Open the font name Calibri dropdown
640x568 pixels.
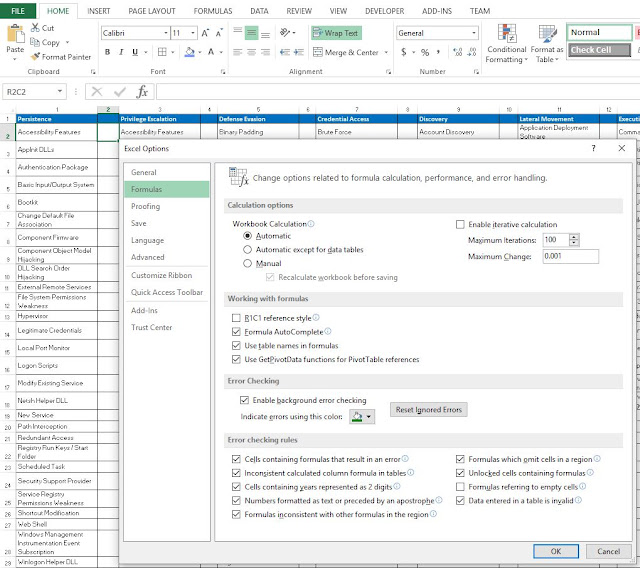pos(166,33)
